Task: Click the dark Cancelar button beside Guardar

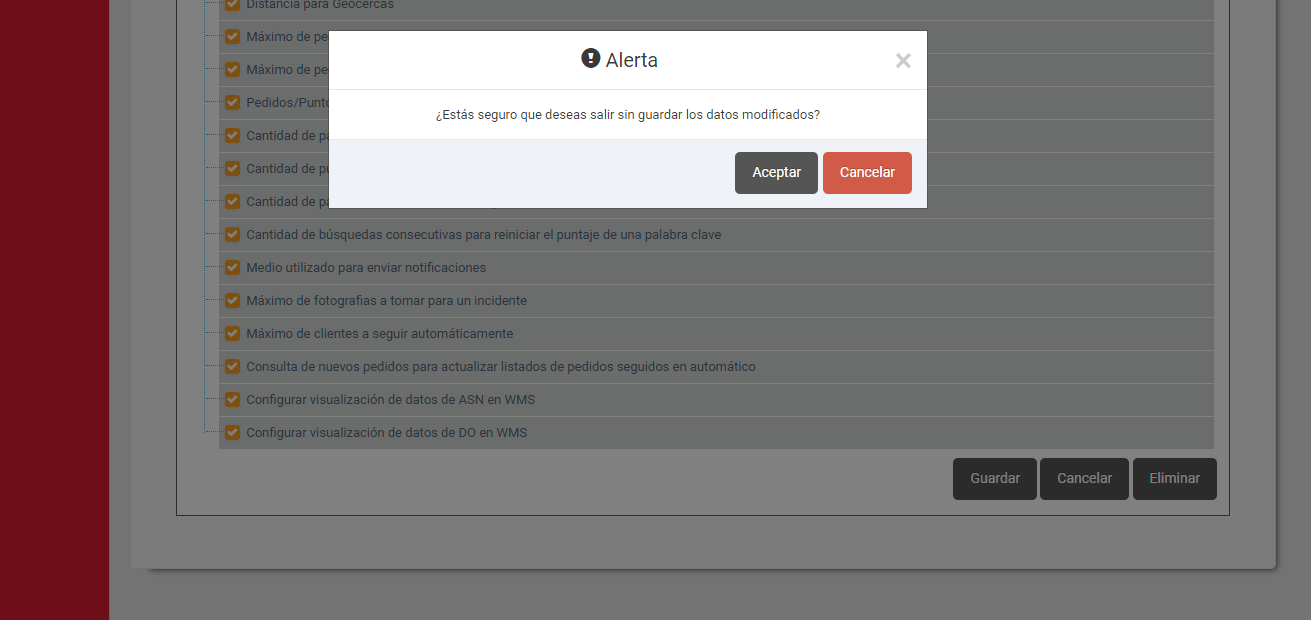Action: coord(1084,479)
